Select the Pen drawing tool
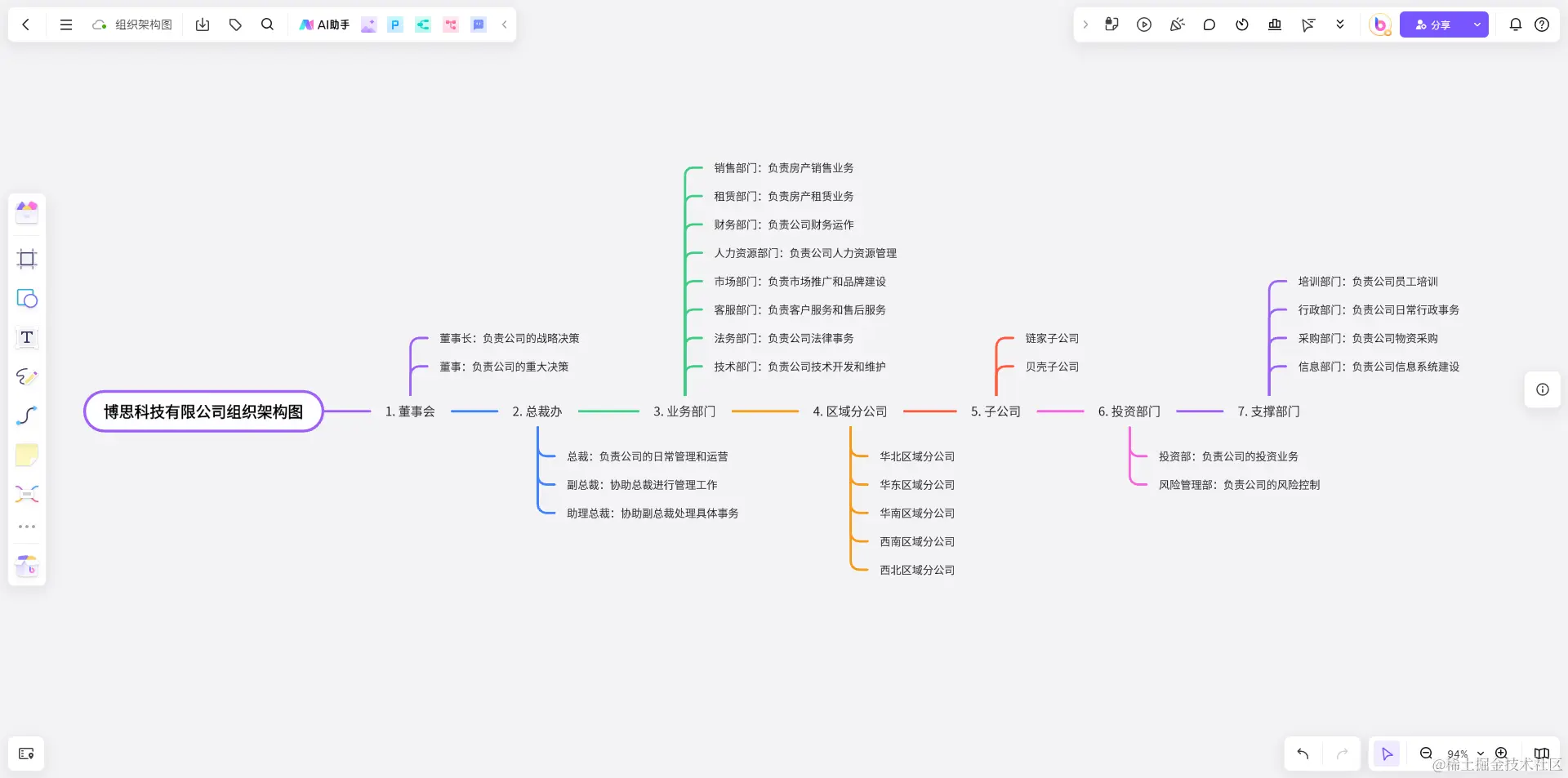This screenshot has width=1568, height=778. click(27, 376)
